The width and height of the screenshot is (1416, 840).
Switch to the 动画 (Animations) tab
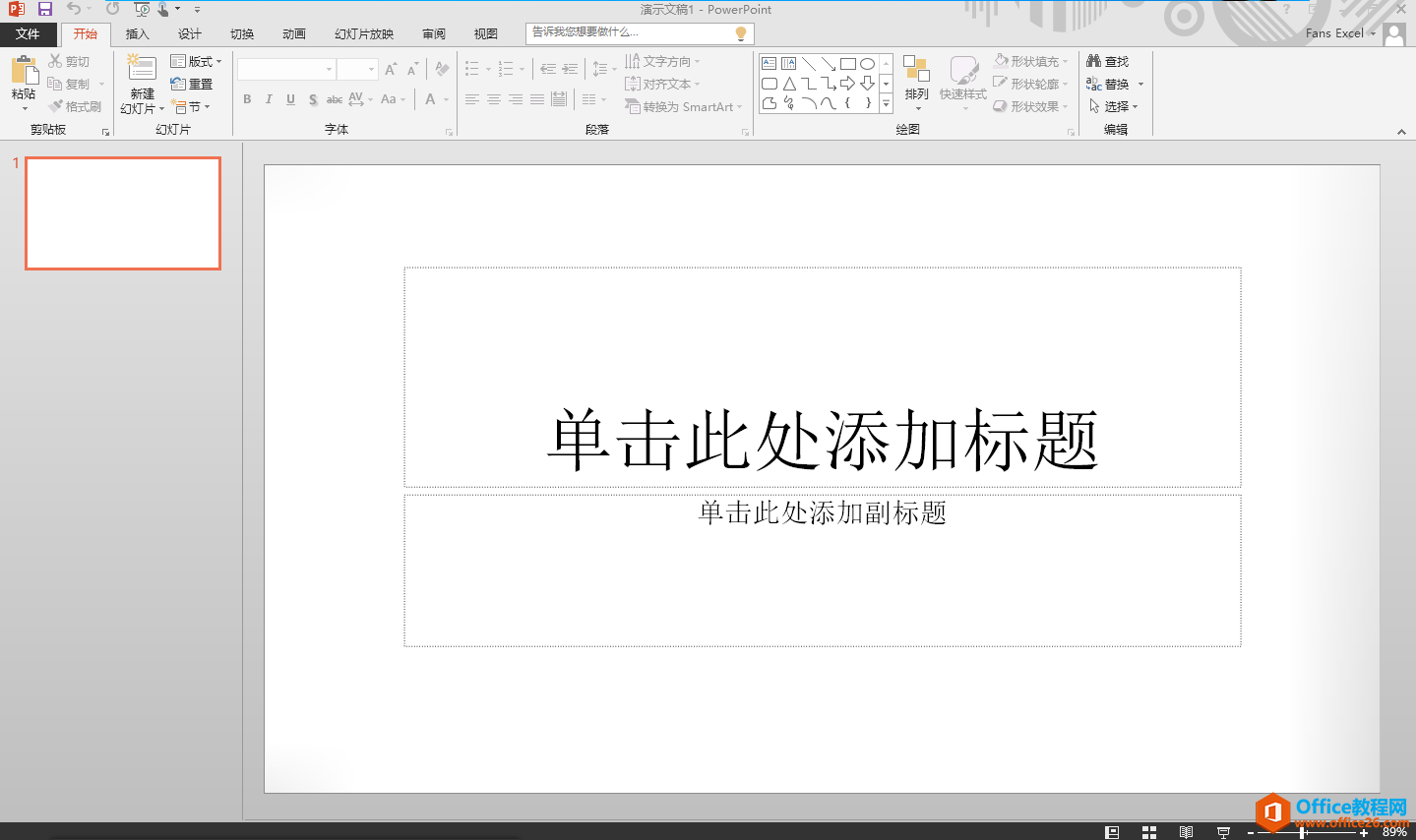coord(294,33)
